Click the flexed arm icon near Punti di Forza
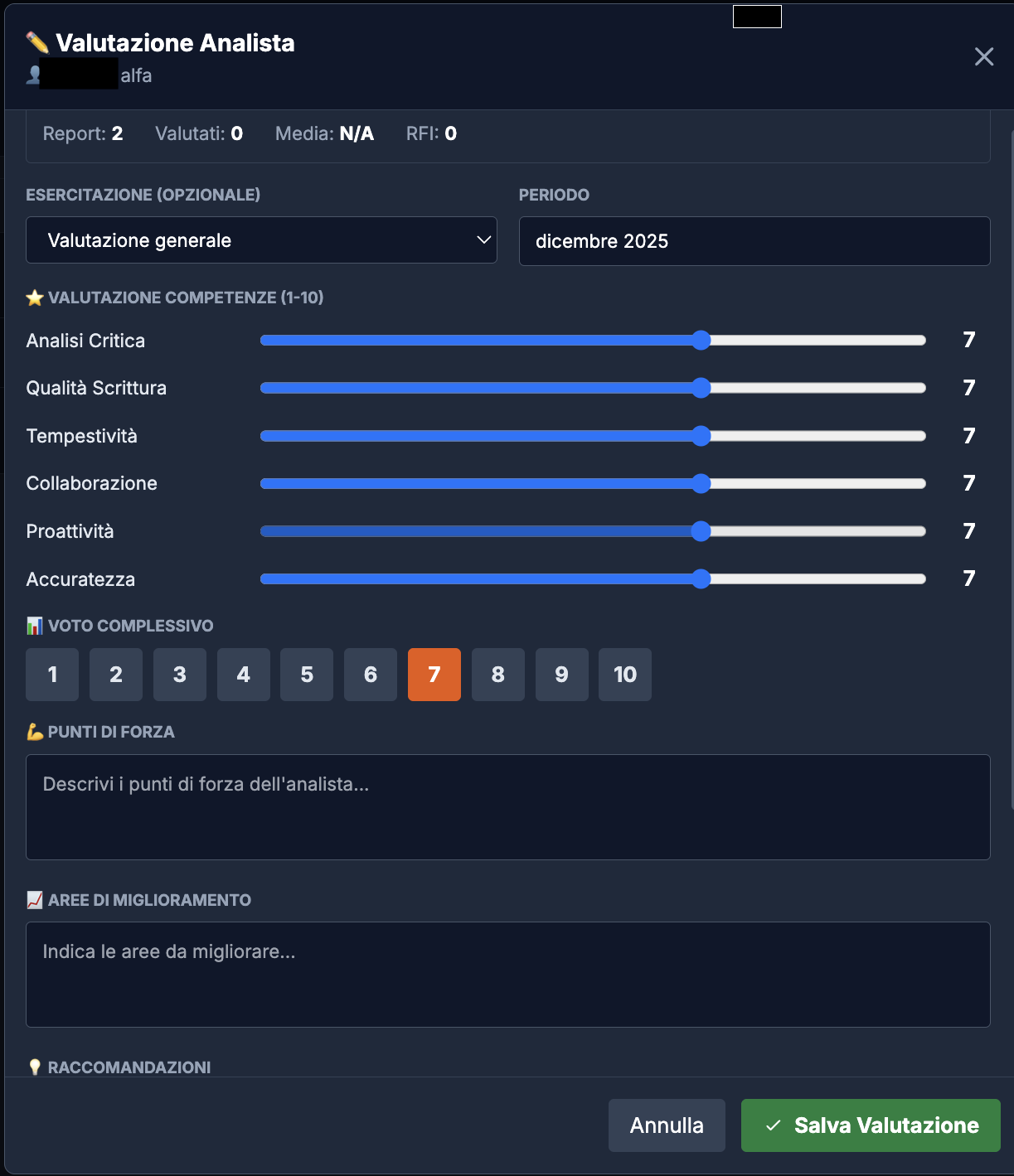 (34, 731)
